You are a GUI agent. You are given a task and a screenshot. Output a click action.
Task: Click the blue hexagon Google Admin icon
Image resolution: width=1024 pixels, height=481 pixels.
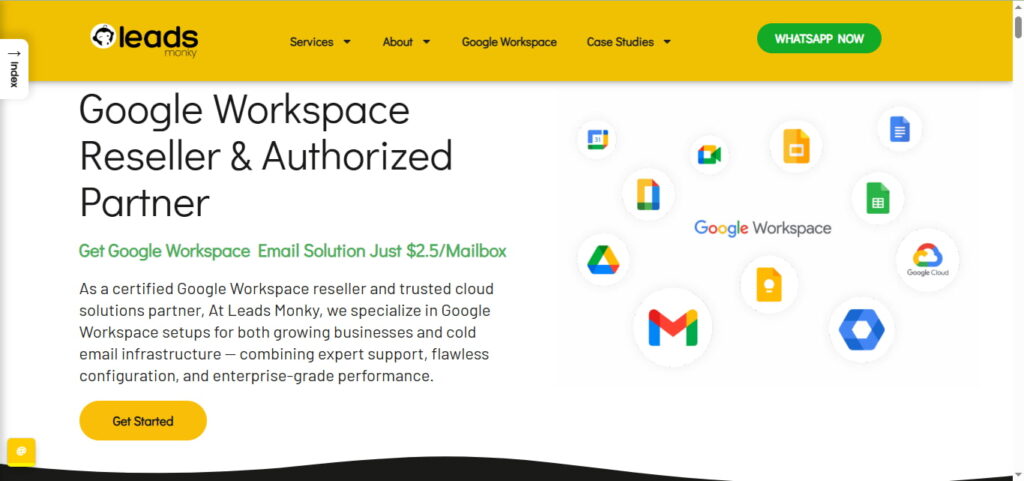(861, 331)
